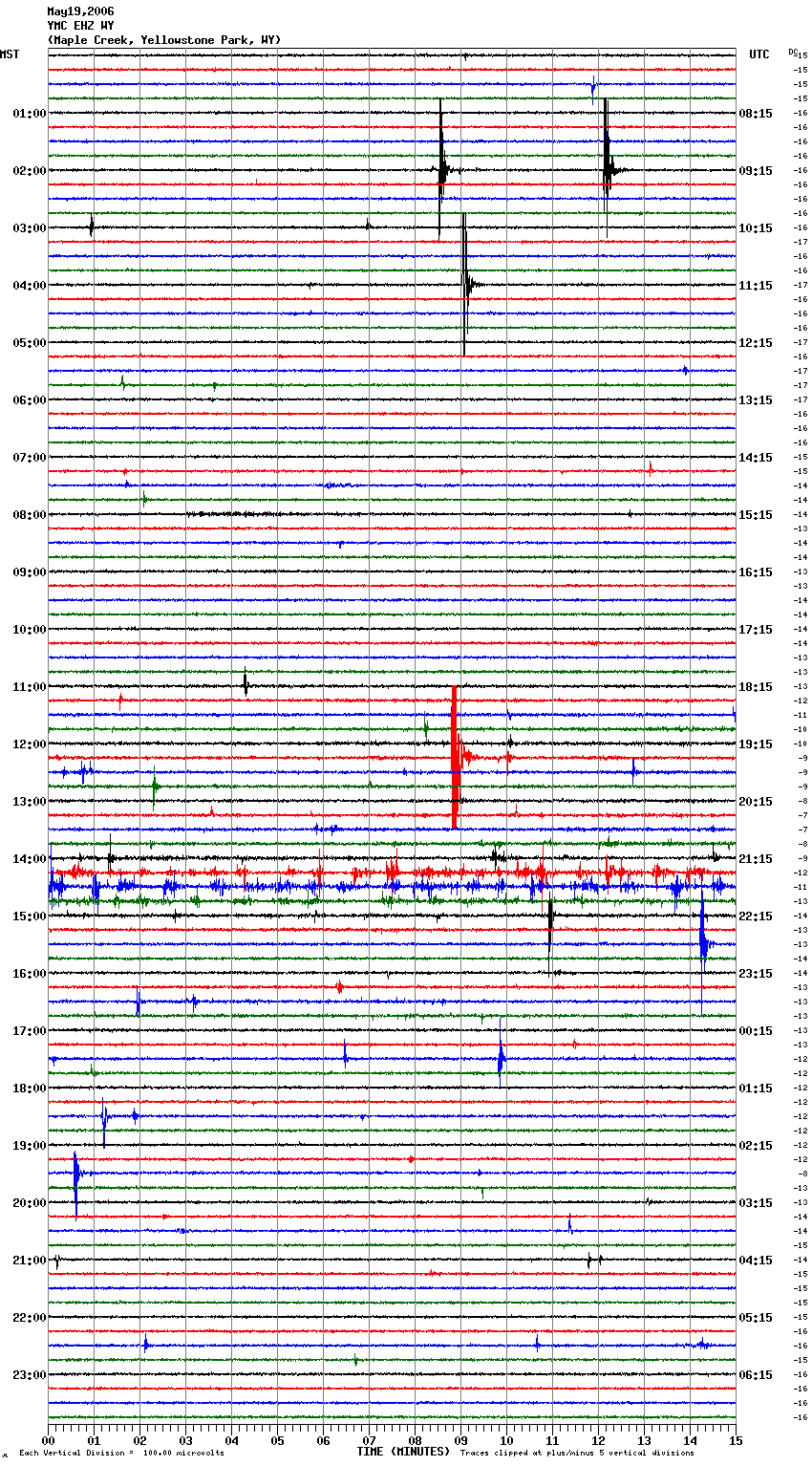Image resolution: width=812 pixels, height=1466 pixels.
Task: Click the minute axis tick label '05'
Action: pyautogui.click(x=277, y=1440)
